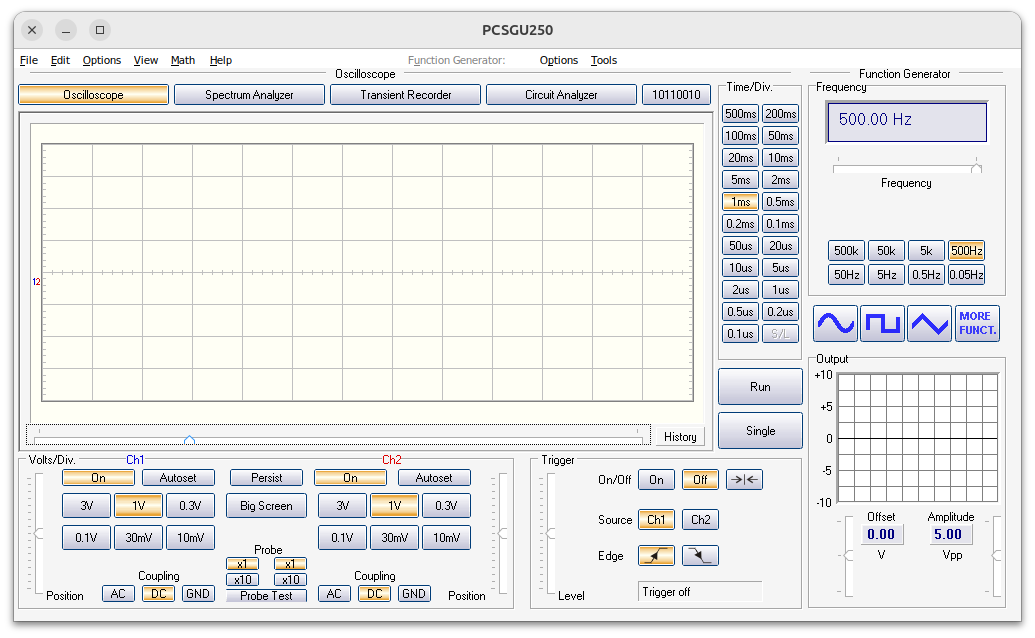
Task: Minimize the PCSGU250 window
Action: 65,30
